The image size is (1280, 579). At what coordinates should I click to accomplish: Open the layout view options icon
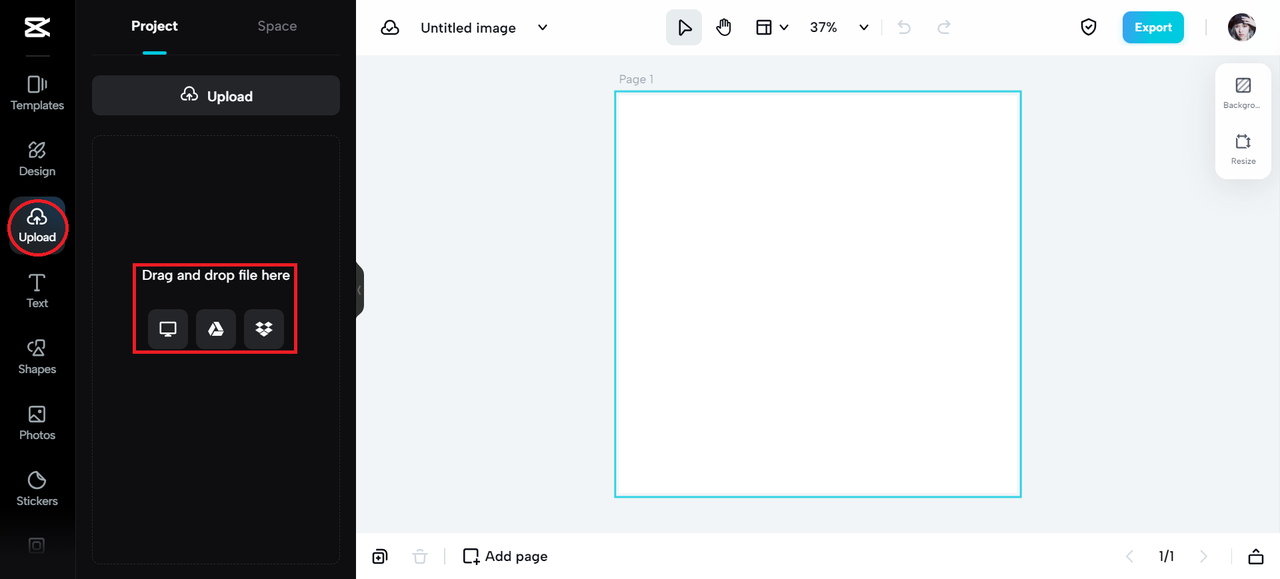pyautogui.click(x=763, y=28)
